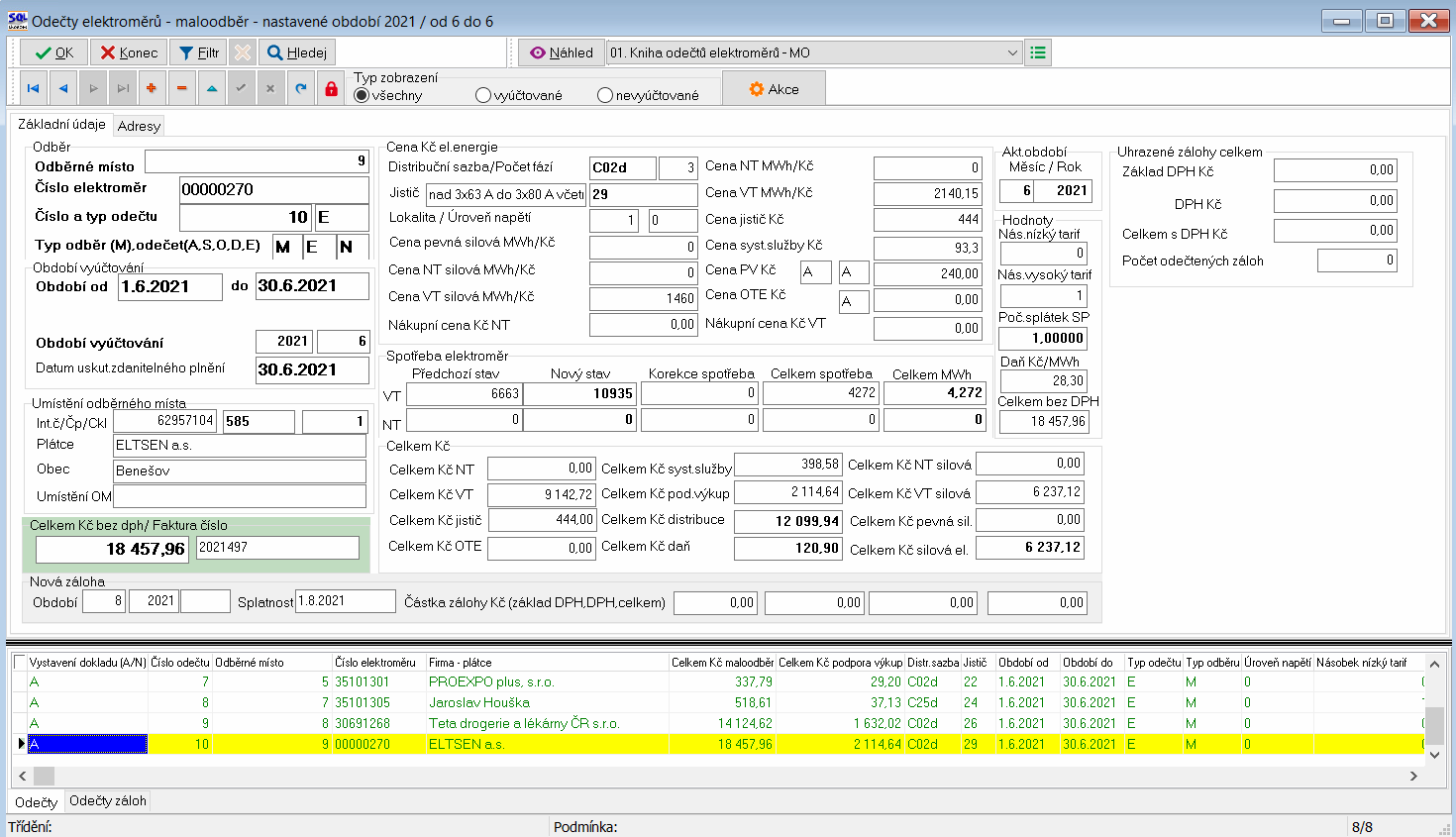The height and width of the screenshot is (837, 1456).
Task: Click the Odběrné místo field
Action: click(x=257, y=160)
